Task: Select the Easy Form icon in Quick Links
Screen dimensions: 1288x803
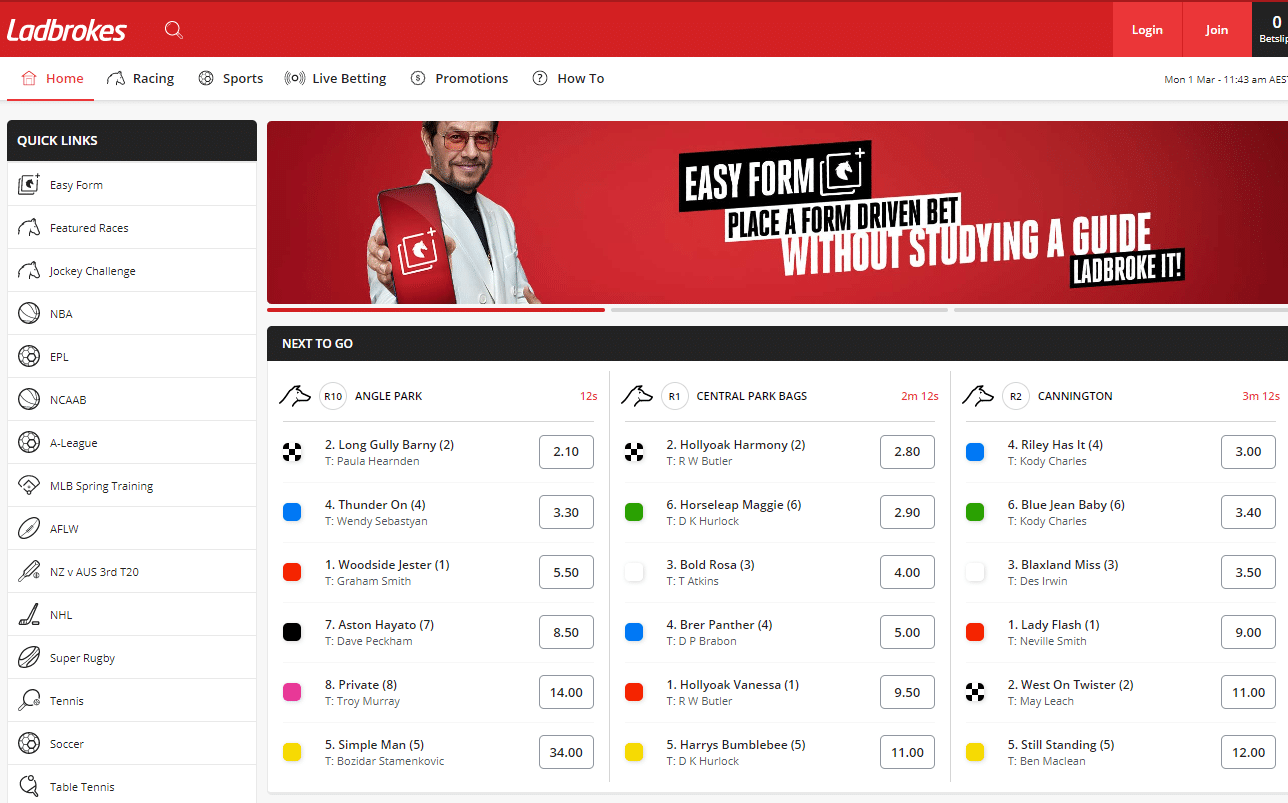Action: click(29, 184)
